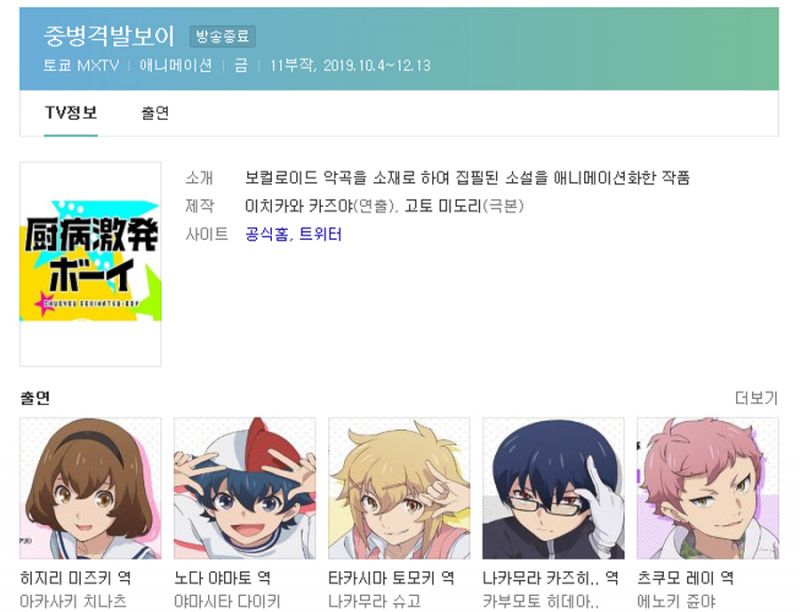Select the 히지리 미즈키 character thumbnail
Image resolution: width=800 pixels, height=612 pixels.
tap(90, 488)
